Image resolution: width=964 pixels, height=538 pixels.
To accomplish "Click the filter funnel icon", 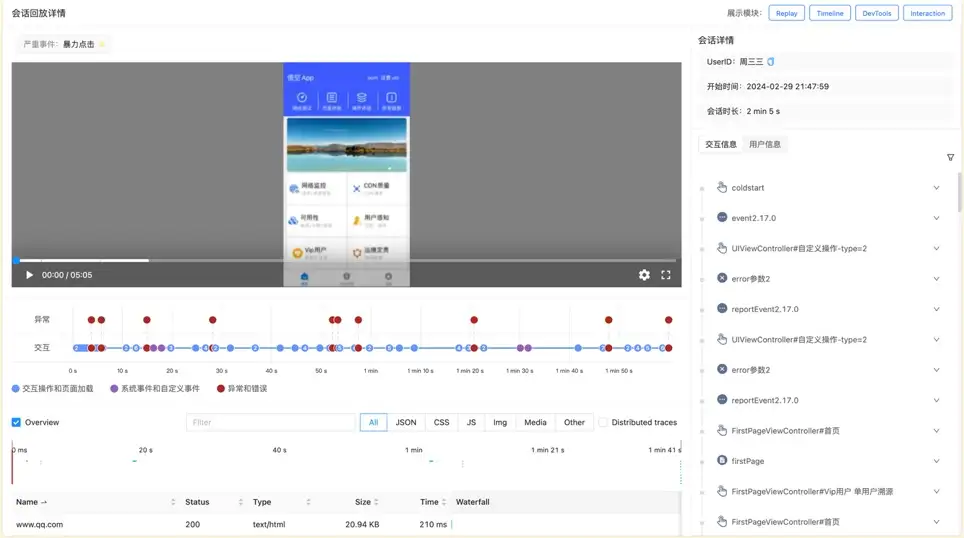I will 950,158.
